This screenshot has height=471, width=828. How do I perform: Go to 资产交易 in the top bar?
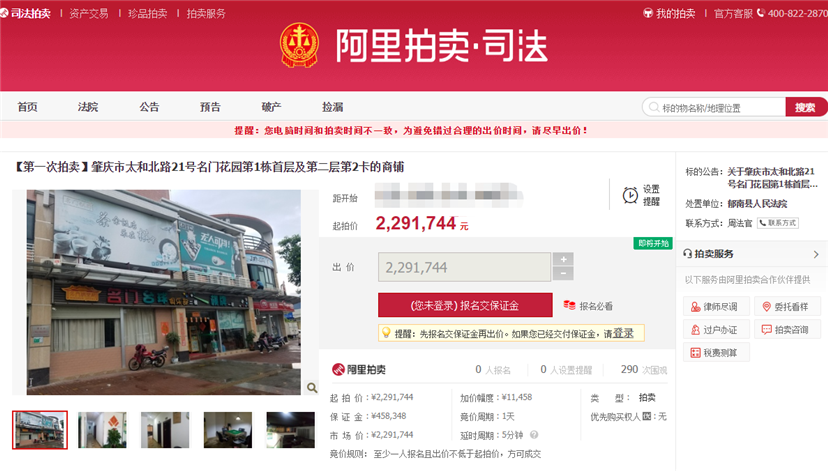pos(89,13)
